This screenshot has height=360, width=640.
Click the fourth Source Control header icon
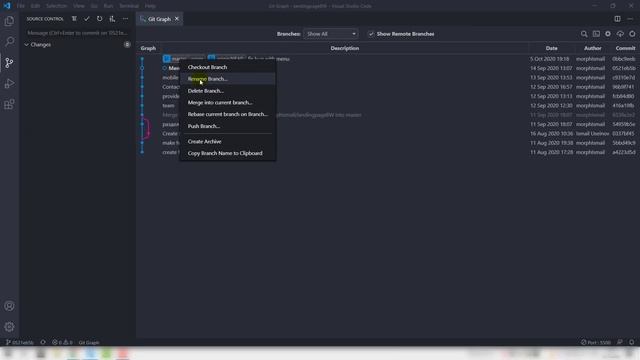(112, 19)
